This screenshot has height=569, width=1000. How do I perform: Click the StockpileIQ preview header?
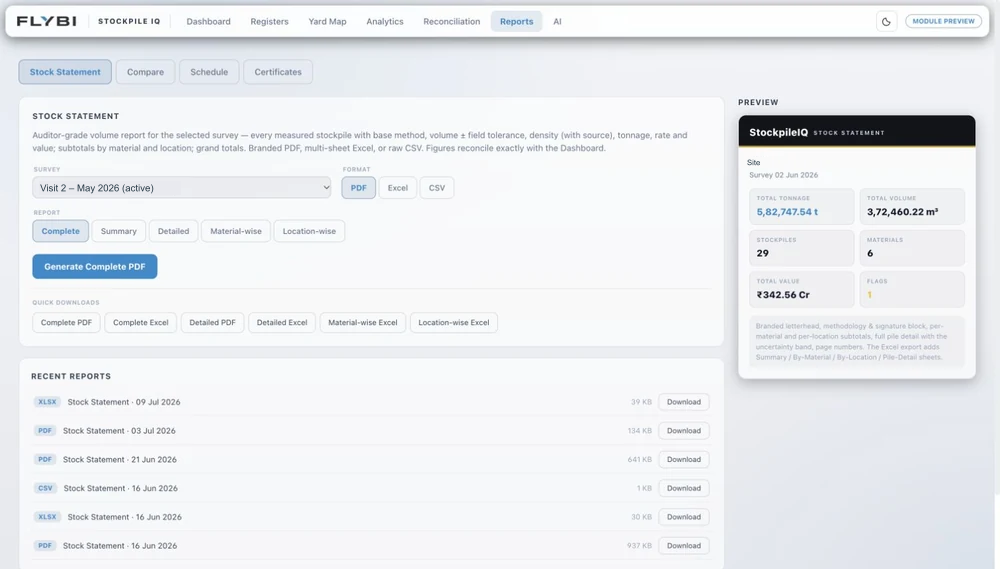857,131
